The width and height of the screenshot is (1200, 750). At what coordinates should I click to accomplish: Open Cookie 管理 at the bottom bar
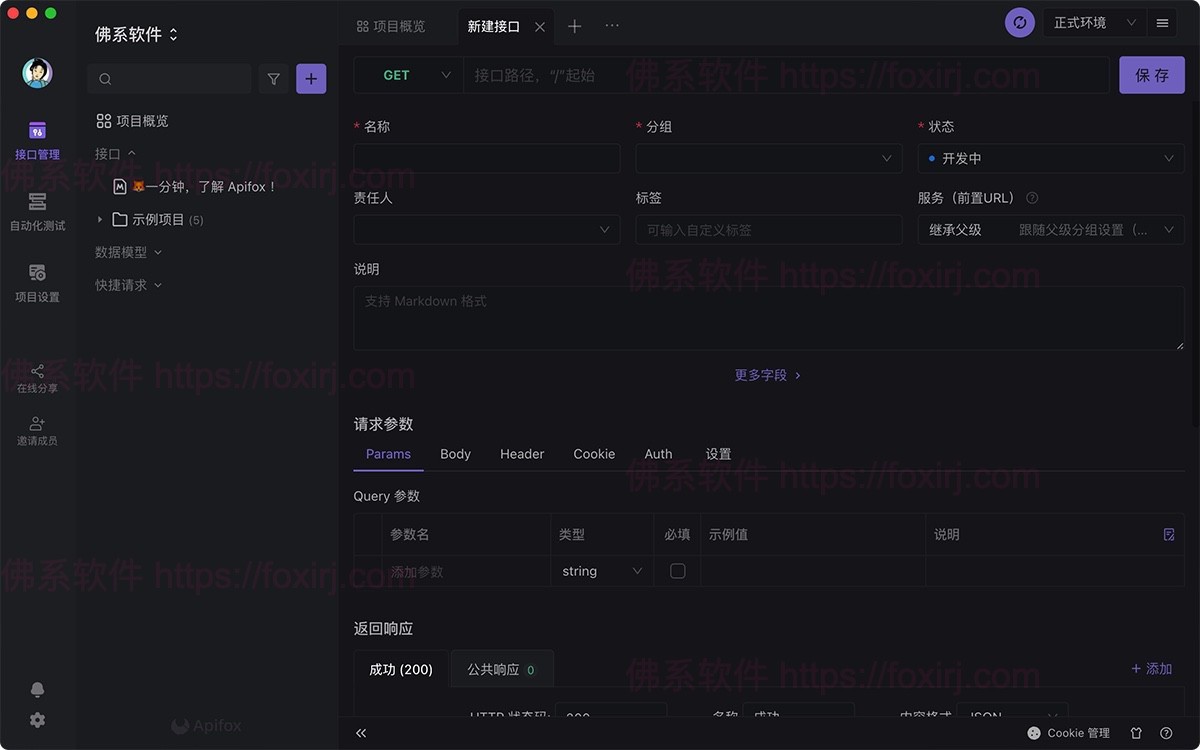click(x=1069, y=733)
